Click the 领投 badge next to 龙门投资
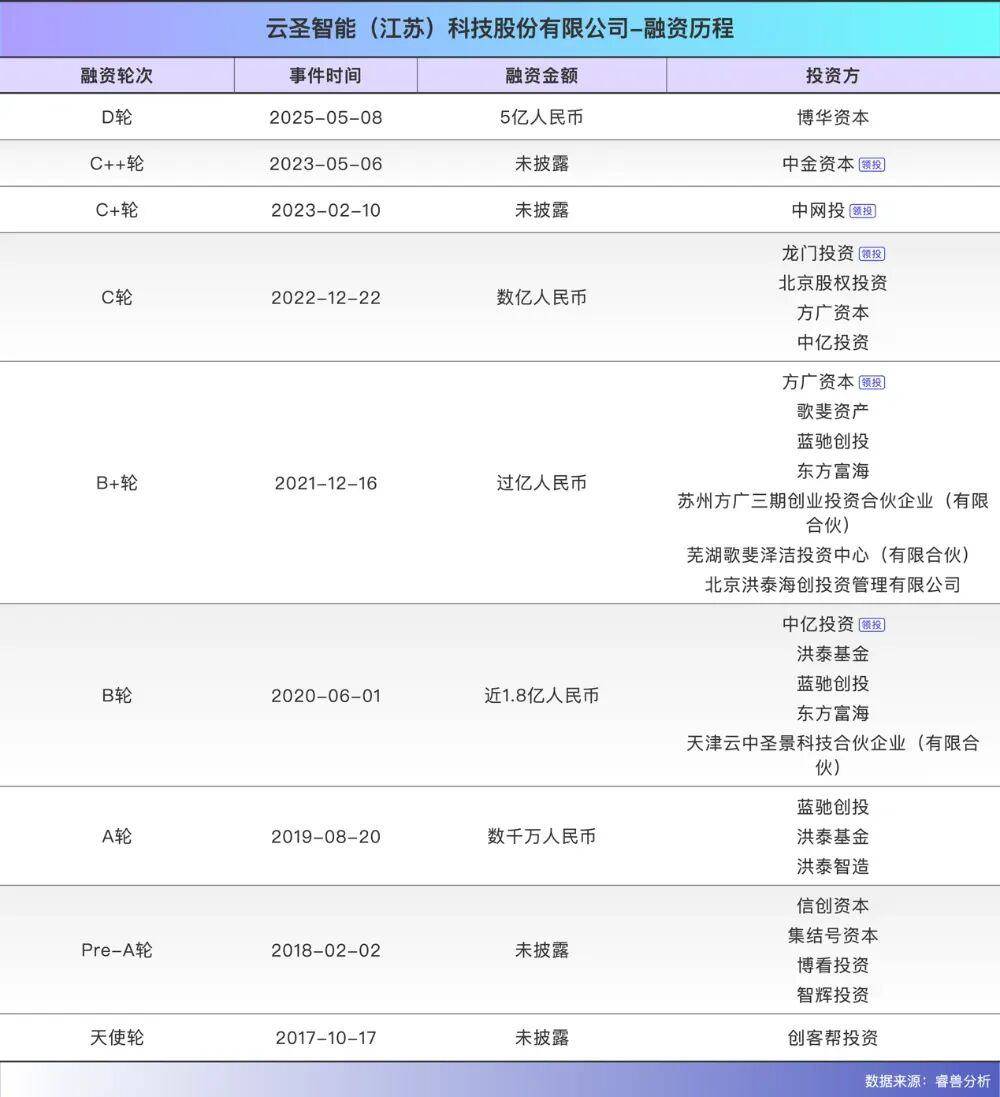This screenshot has width=1000, height=1097. (872, 254)
